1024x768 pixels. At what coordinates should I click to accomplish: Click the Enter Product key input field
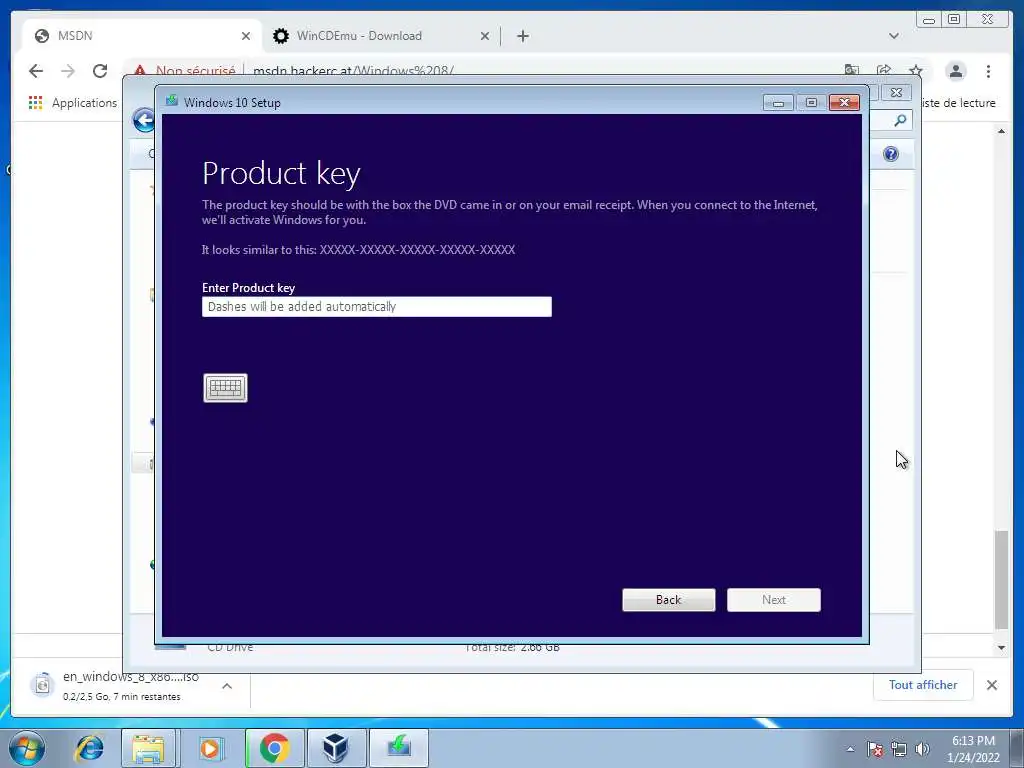pyautogui.click(x=377, y=307)
